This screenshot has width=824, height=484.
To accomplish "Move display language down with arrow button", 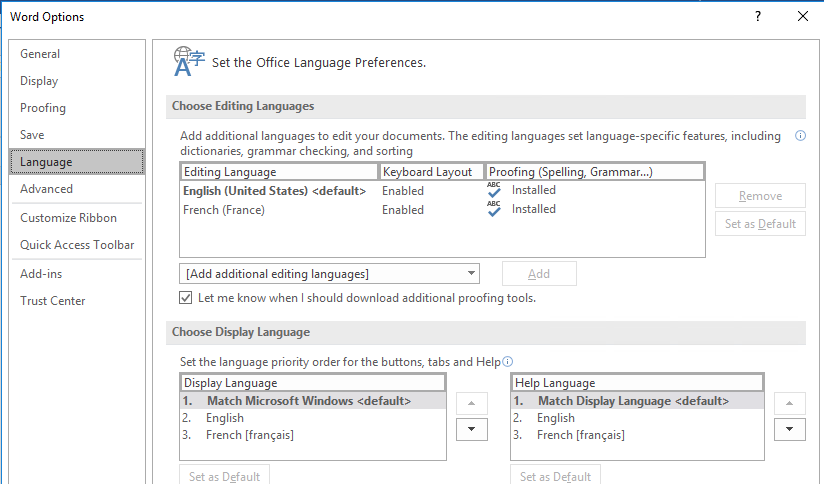I will click(471, 429).
